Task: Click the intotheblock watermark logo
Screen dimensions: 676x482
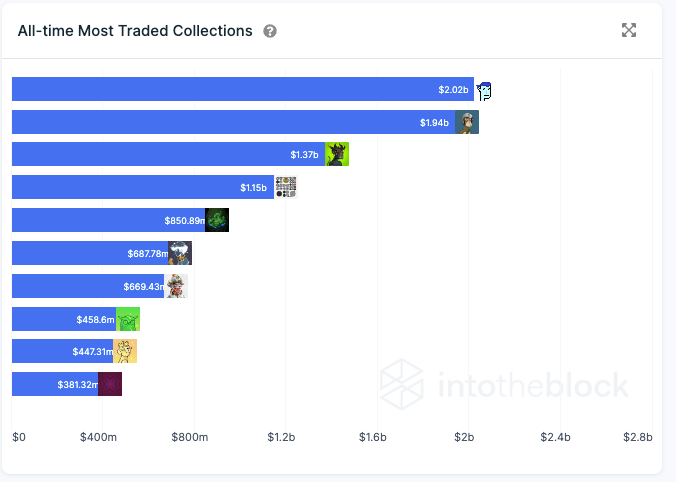Action: (504, 385)
